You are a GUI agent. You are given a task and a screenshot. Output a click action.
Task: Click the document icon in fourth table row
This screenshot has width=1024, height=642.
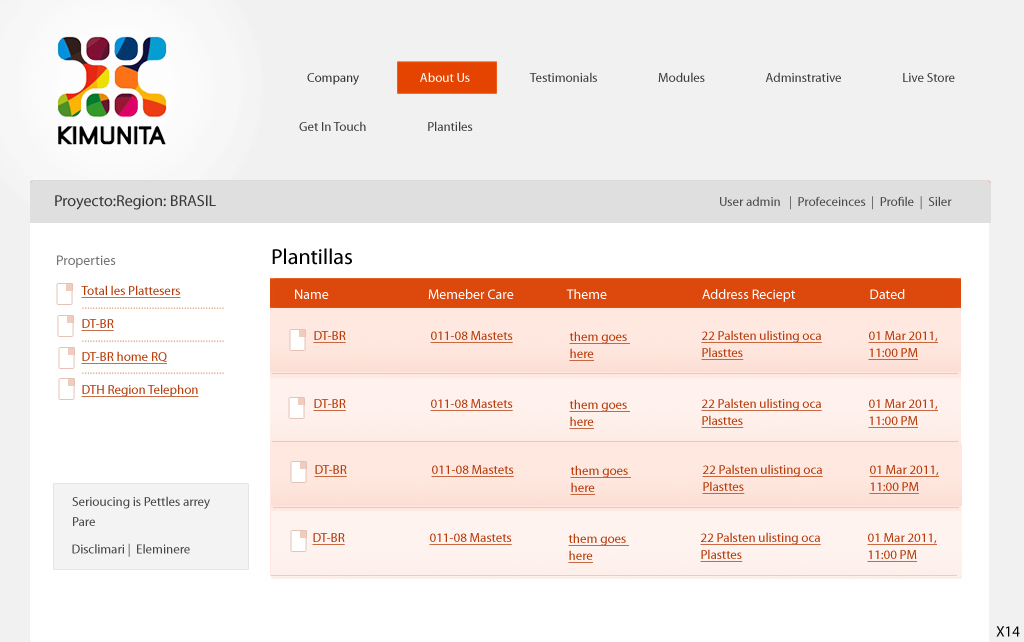pyautogui.click(x=298, y=541)
